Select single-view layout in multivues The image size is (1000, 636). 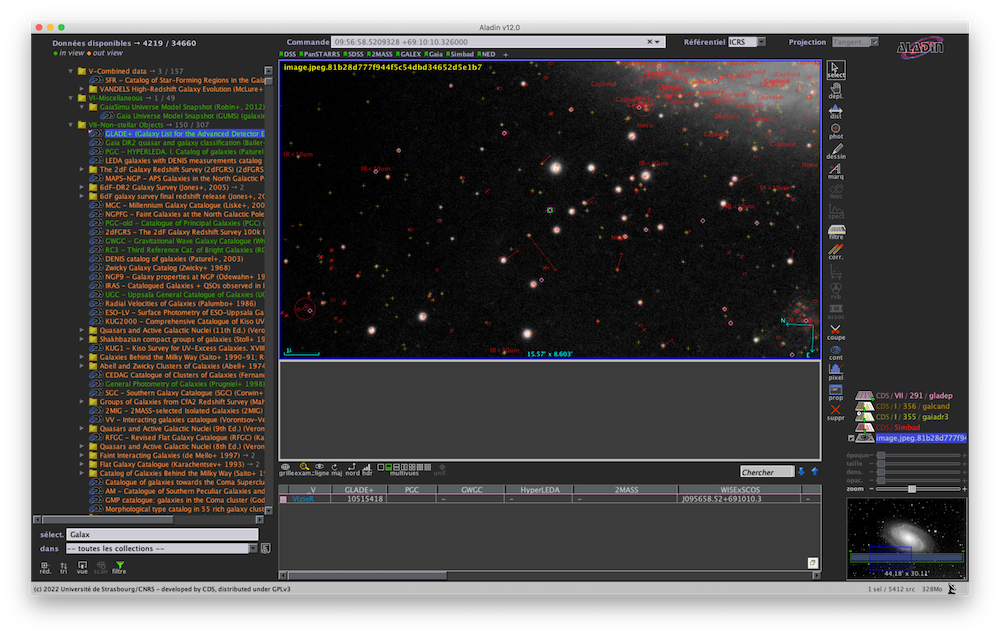(381, 468)
